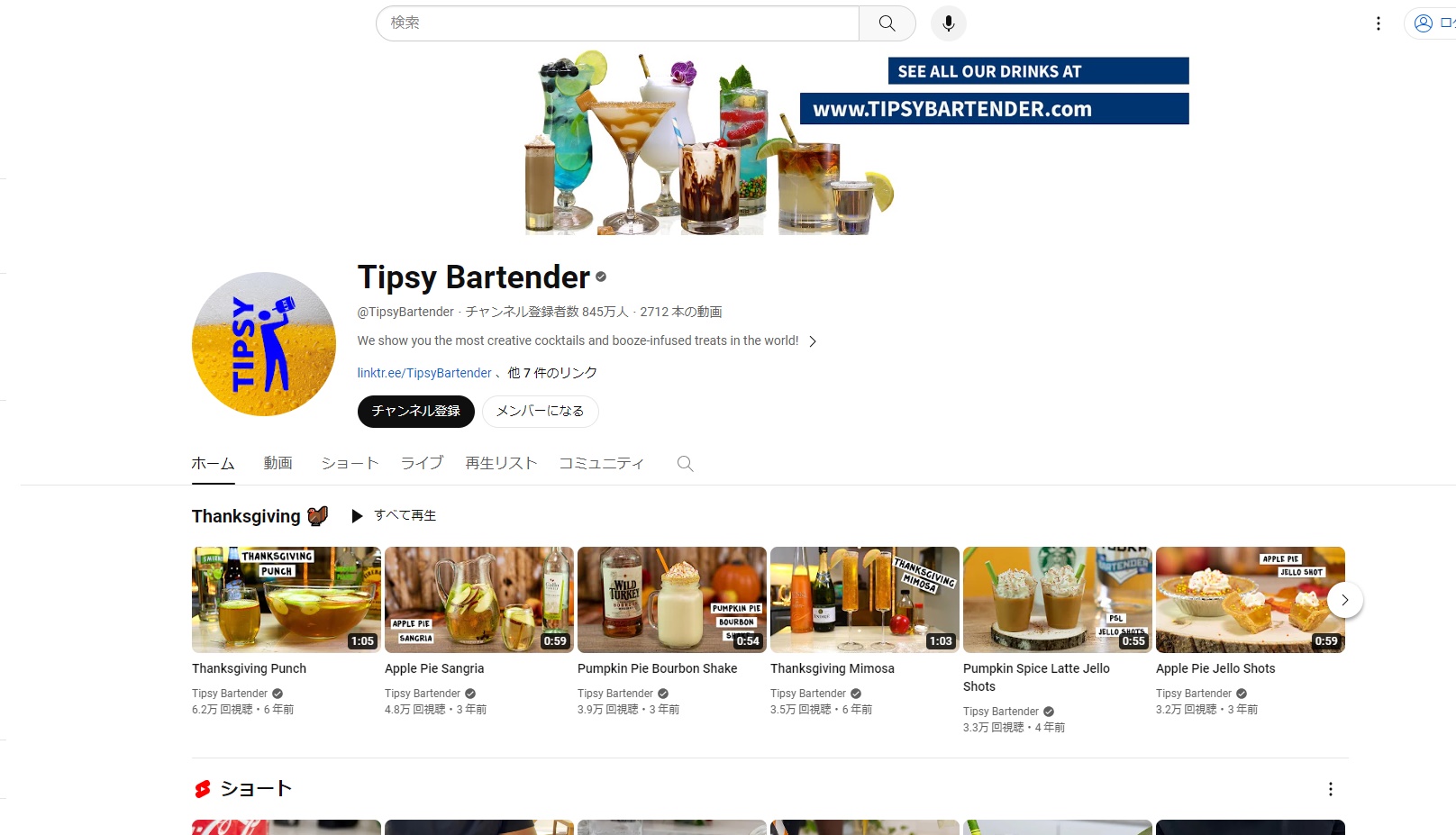Open the settings three-dot menu at top right
This screenshot has width=1456, height=835.
[1378, 23]
